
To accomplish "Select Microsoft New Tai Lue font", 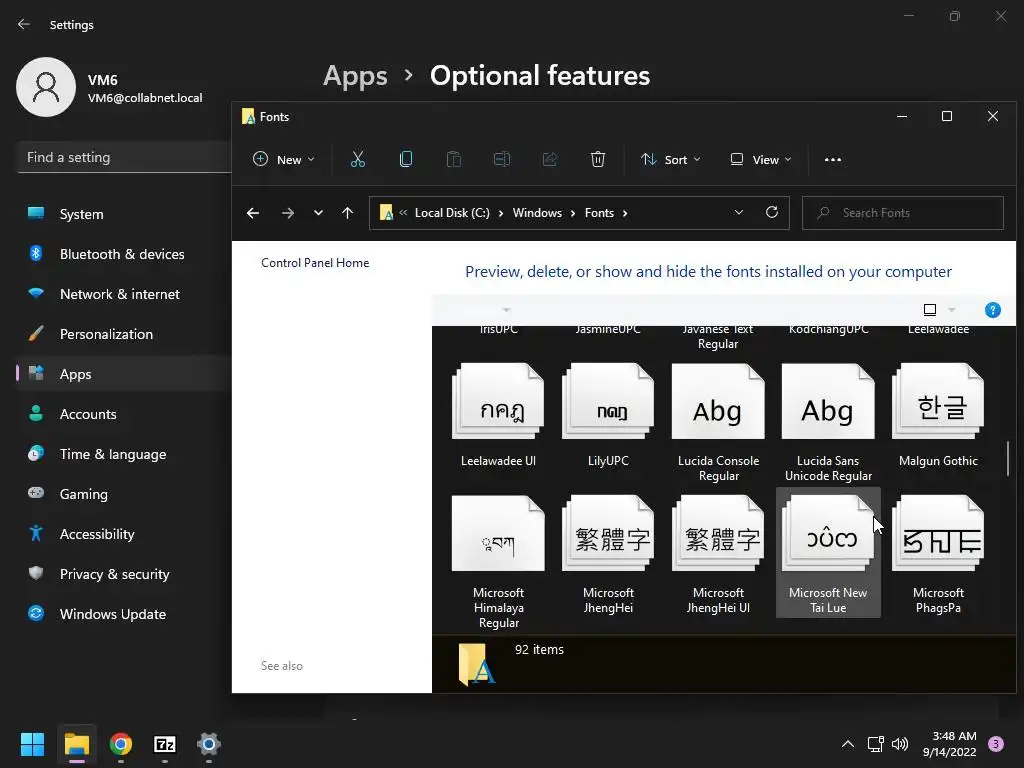I will pos(828,553).
